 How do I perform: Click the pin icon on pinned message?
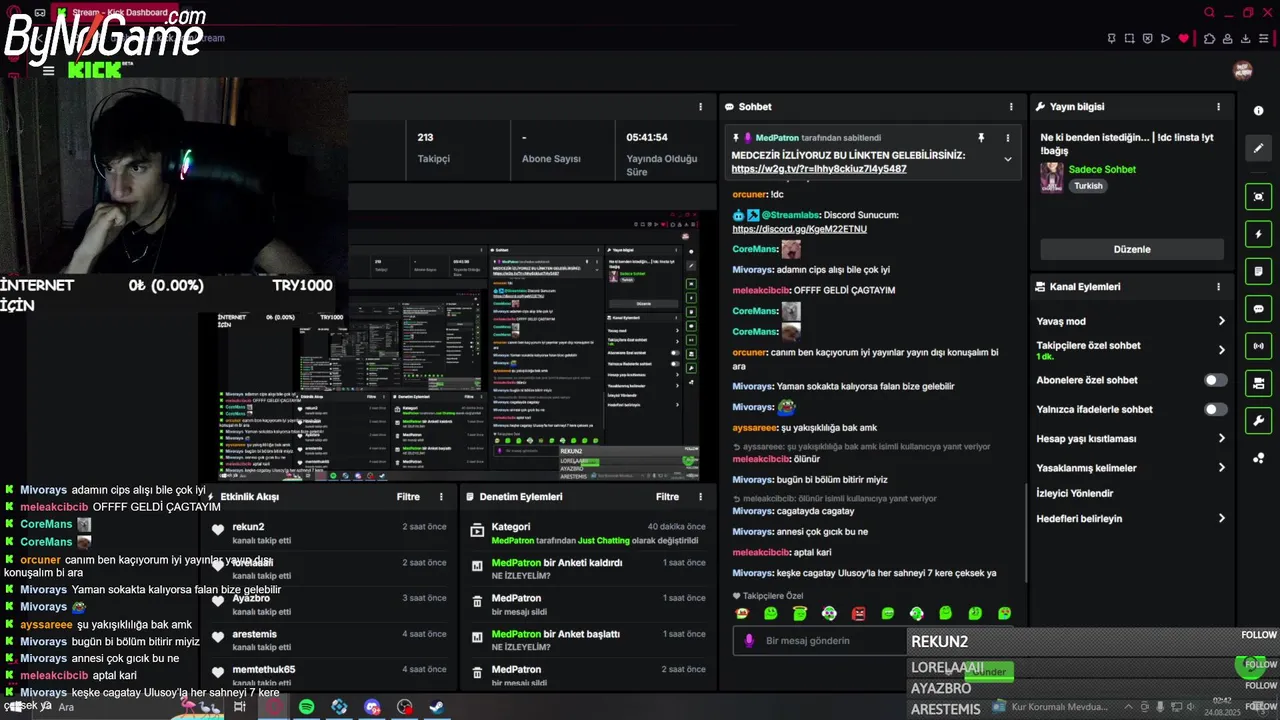click(x=981, y=137)
